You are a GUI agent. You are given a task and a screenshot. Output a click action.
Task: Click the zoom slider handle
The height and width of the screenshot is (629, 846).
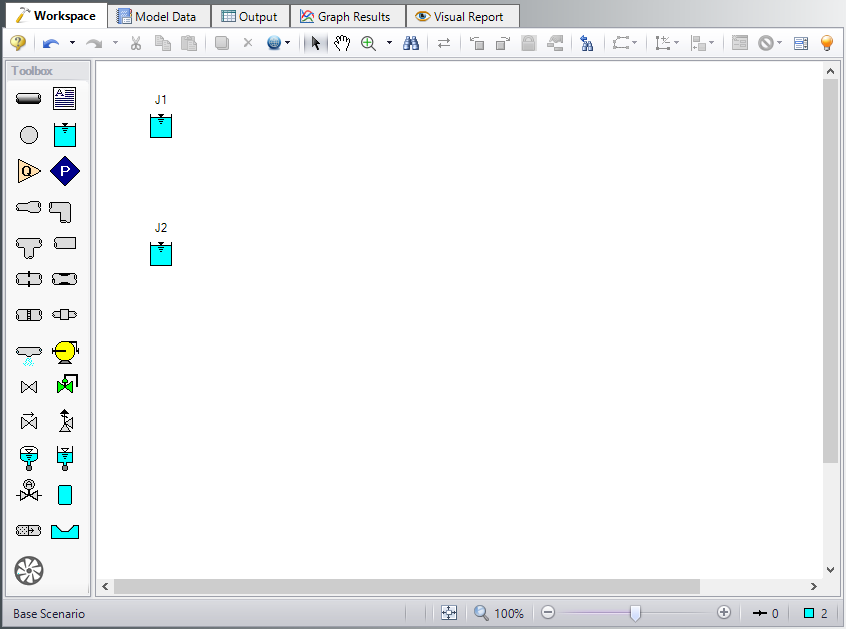pos(636,613)
